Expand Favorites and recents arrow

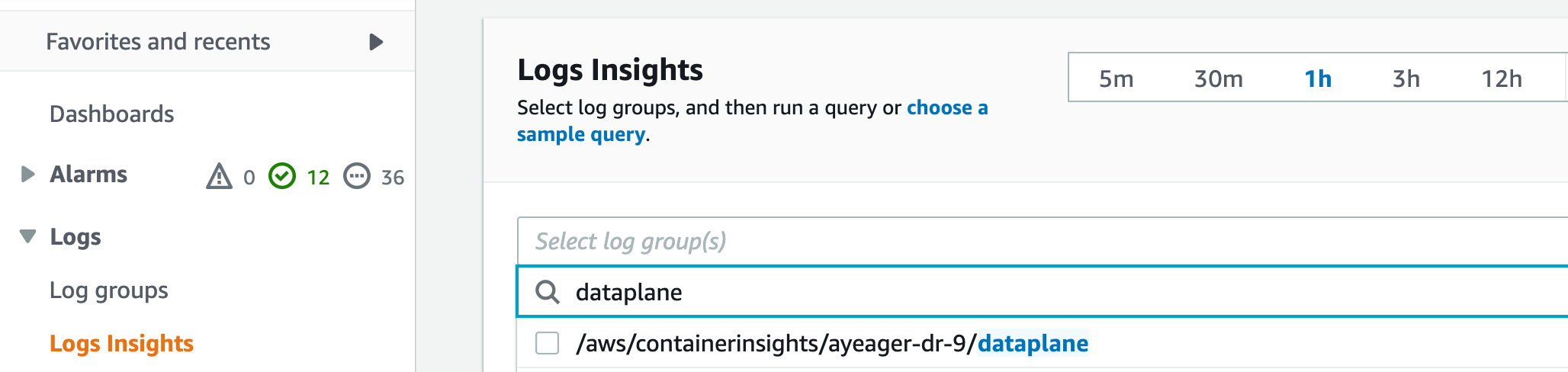click(375, 42)
